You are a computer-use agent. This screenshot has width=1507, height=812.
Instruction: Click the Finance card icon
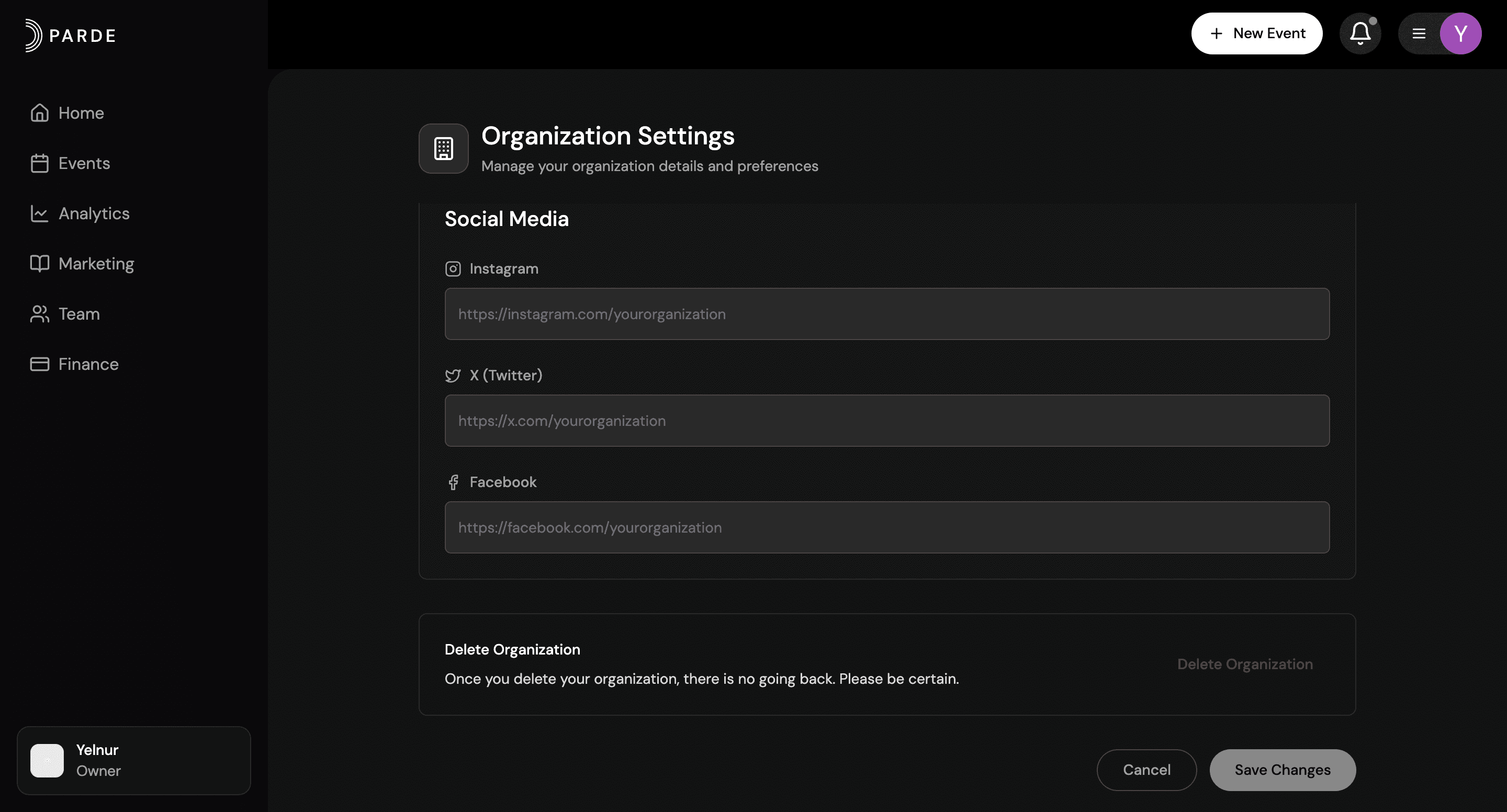point(39,365)
